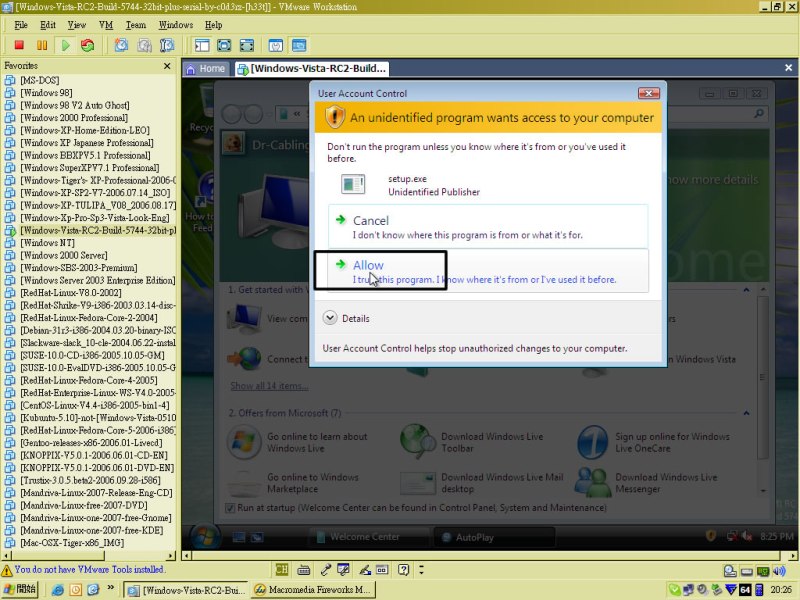Click the setup.exe program icon
The image size is (800, 600).
click(353, 184)
